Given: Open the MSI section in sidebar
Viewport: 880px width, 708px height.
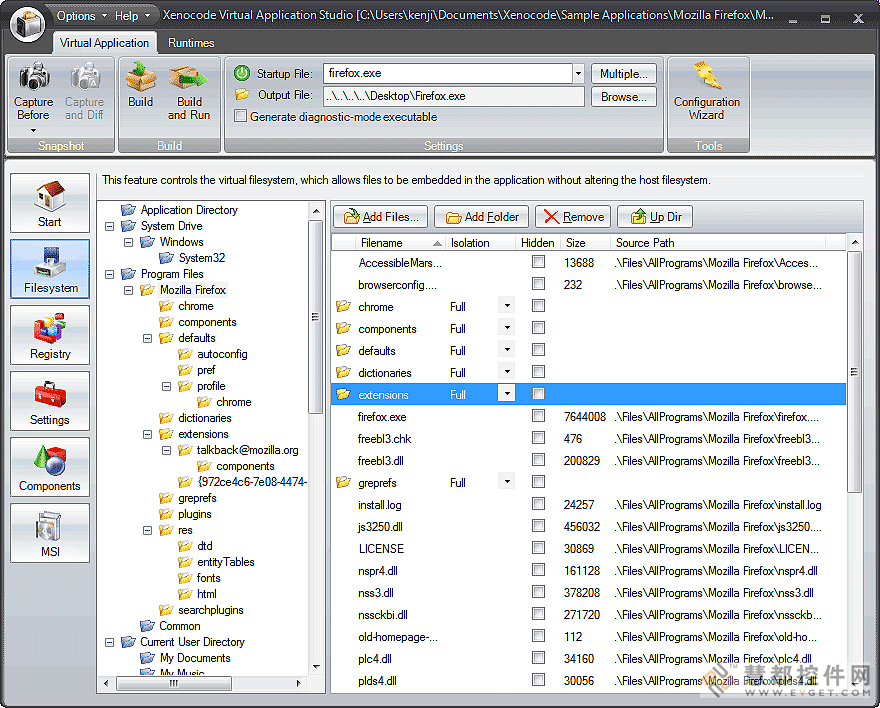Looking at the screenshot, I should [x=50, y=532].
